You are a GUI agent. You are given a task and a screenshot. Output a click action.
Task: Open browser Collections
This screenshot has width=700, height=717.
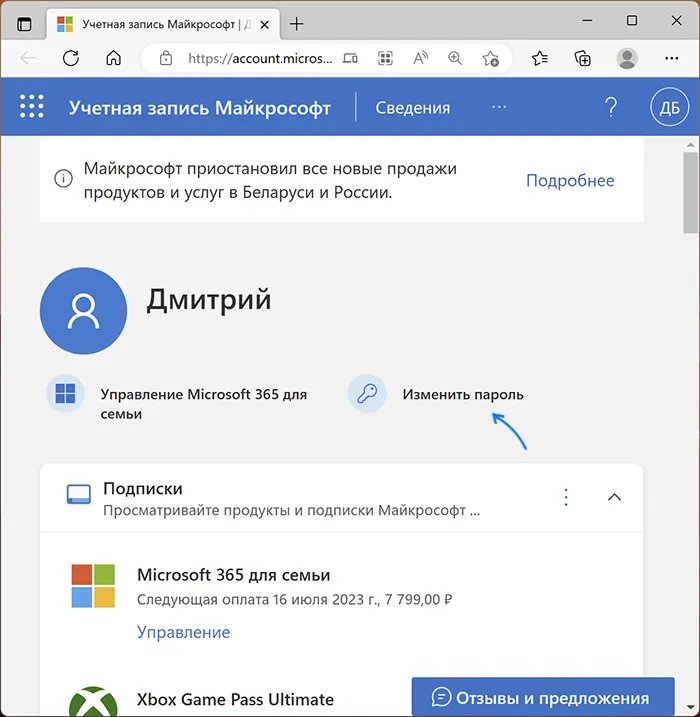click(x=582, y=59)
